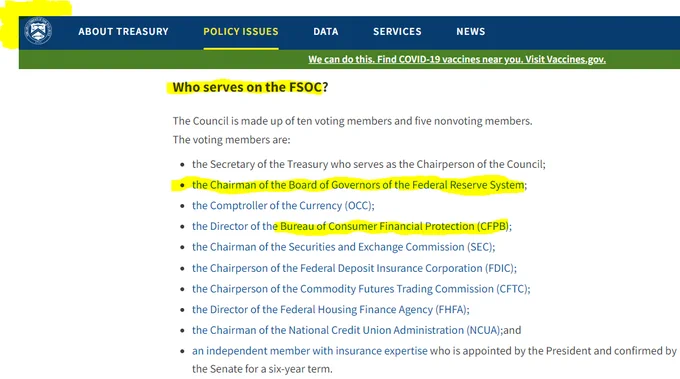Viewport: 680px width, 379px height.
Task: Select the Policy Issues nav tab
Action: [x=241, y=32]
